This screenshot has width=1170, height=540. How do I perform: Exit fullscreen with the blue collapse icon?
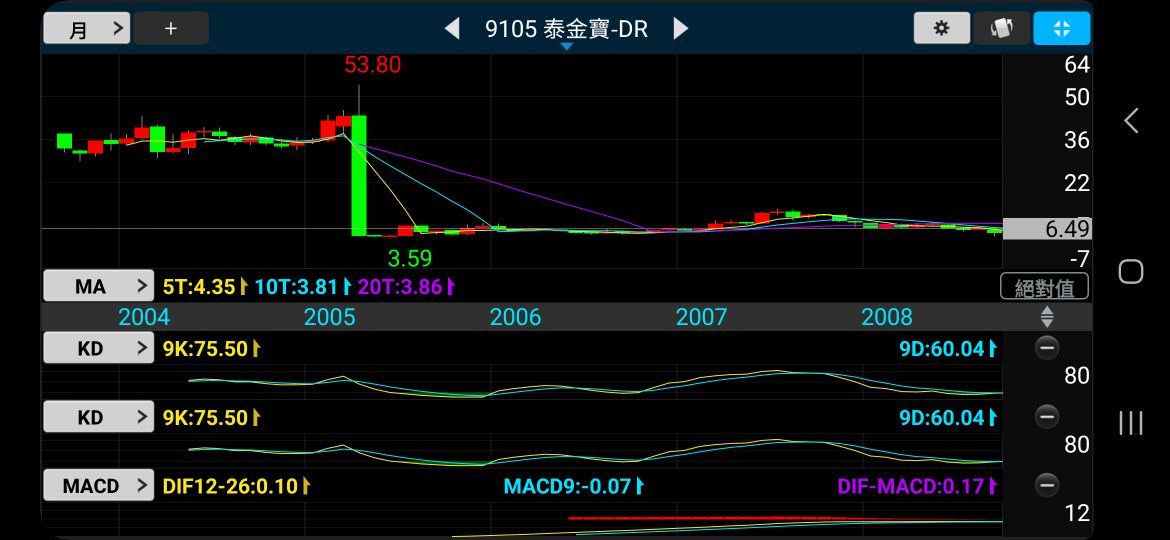pos(1061,28)
